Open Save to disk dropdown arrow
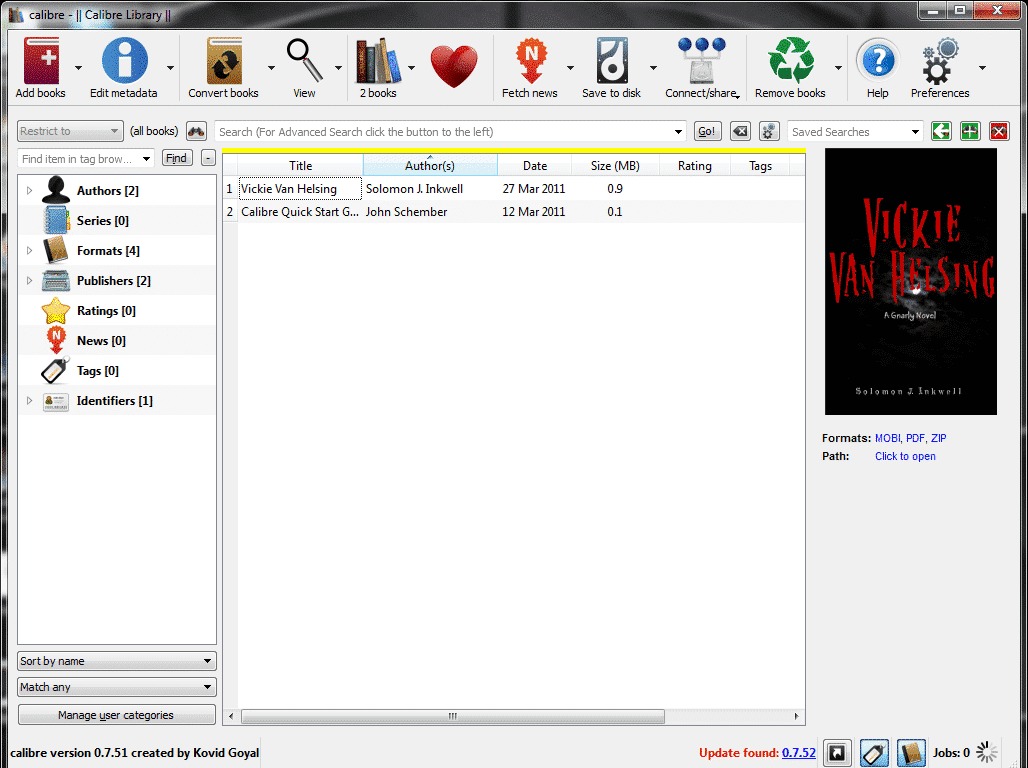Screen dimensions: 1028x768 (x=653, y=68)
